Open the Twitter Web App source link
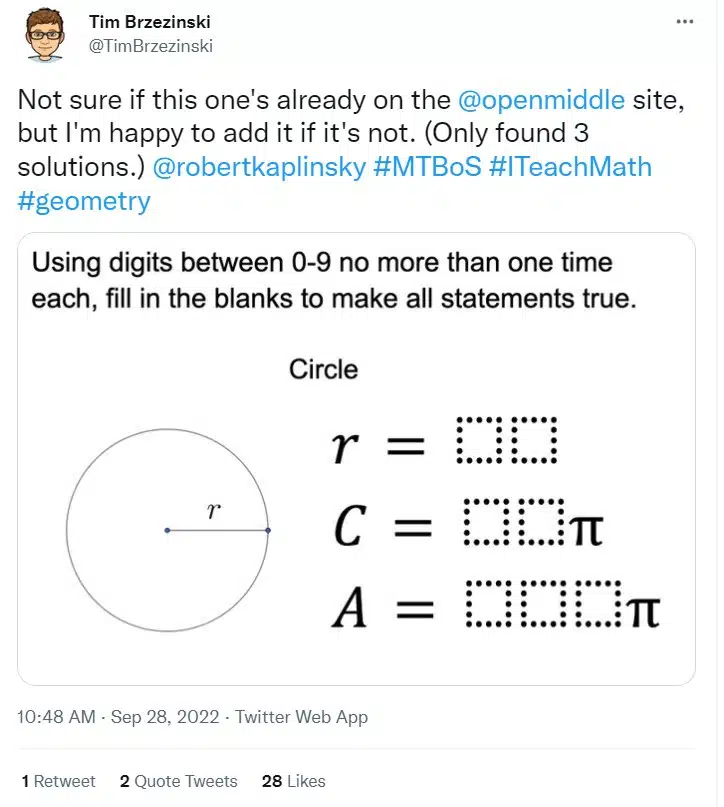This screenshot has height=807, width=724. tap(302, 717)
